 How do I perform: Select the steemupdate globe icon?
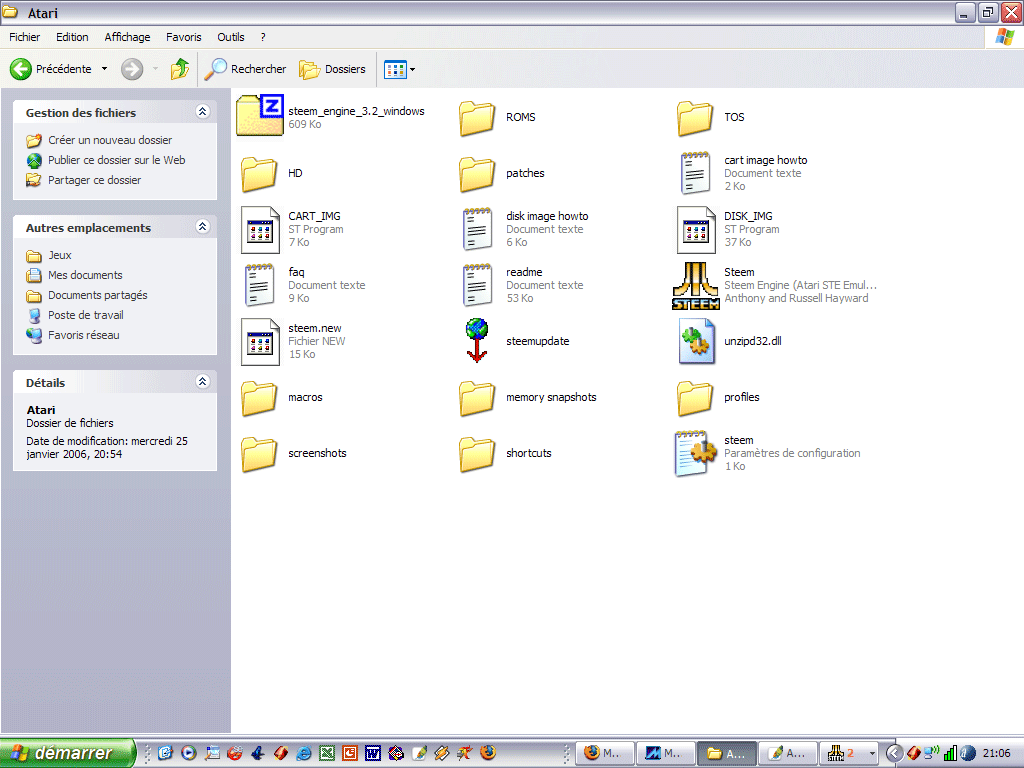point(477,340)
